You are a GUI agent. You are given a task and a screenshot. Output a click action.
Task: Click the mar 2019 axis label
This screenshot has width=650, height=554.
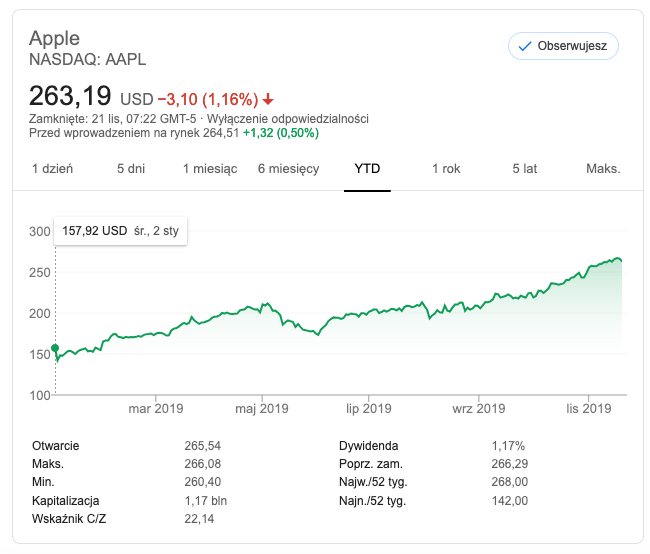tap(156, 409)
